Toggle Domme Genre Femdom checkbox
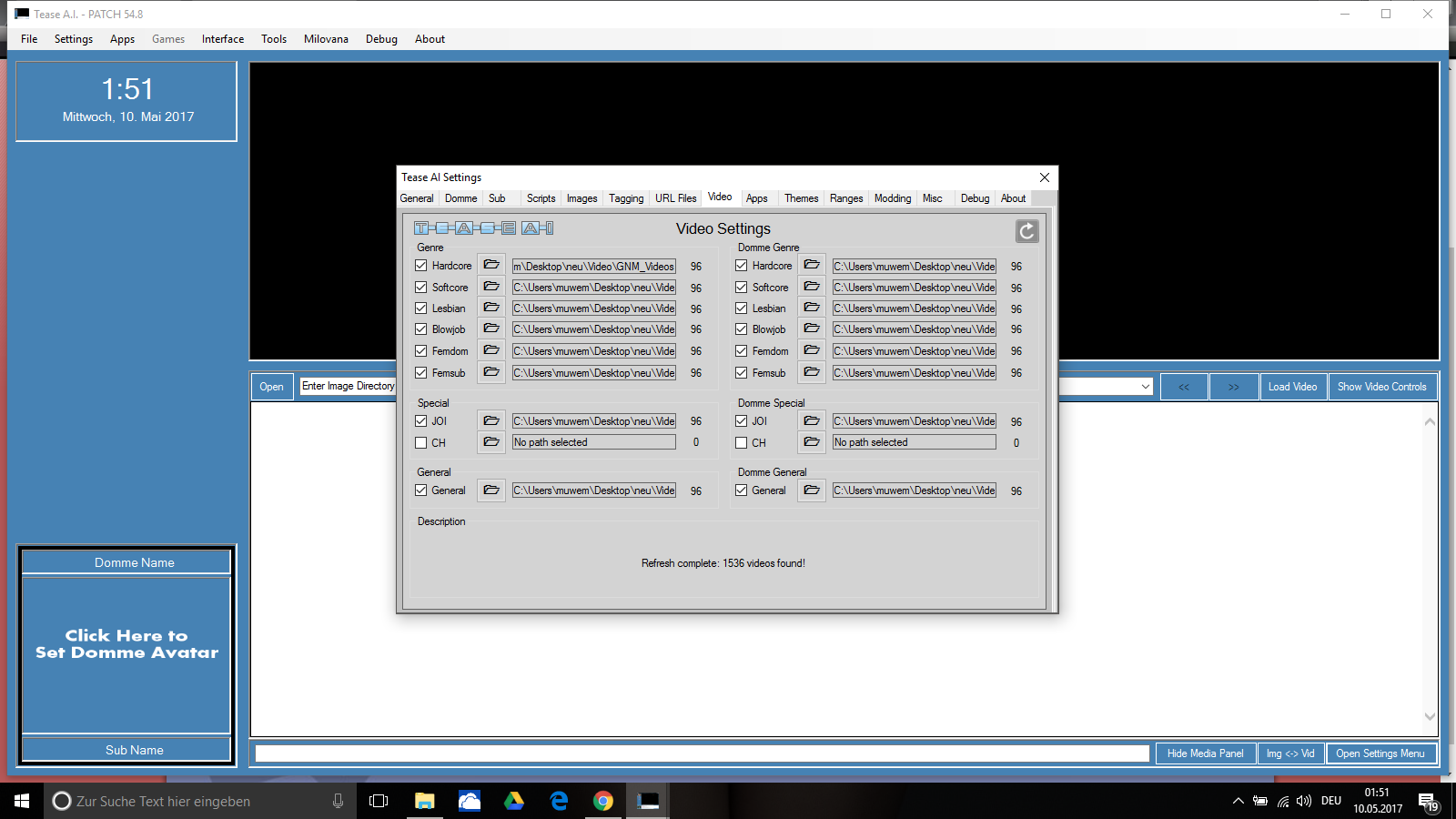This screenshot has width=1456, height=819. pyautogui.click(x=742, y=351)
